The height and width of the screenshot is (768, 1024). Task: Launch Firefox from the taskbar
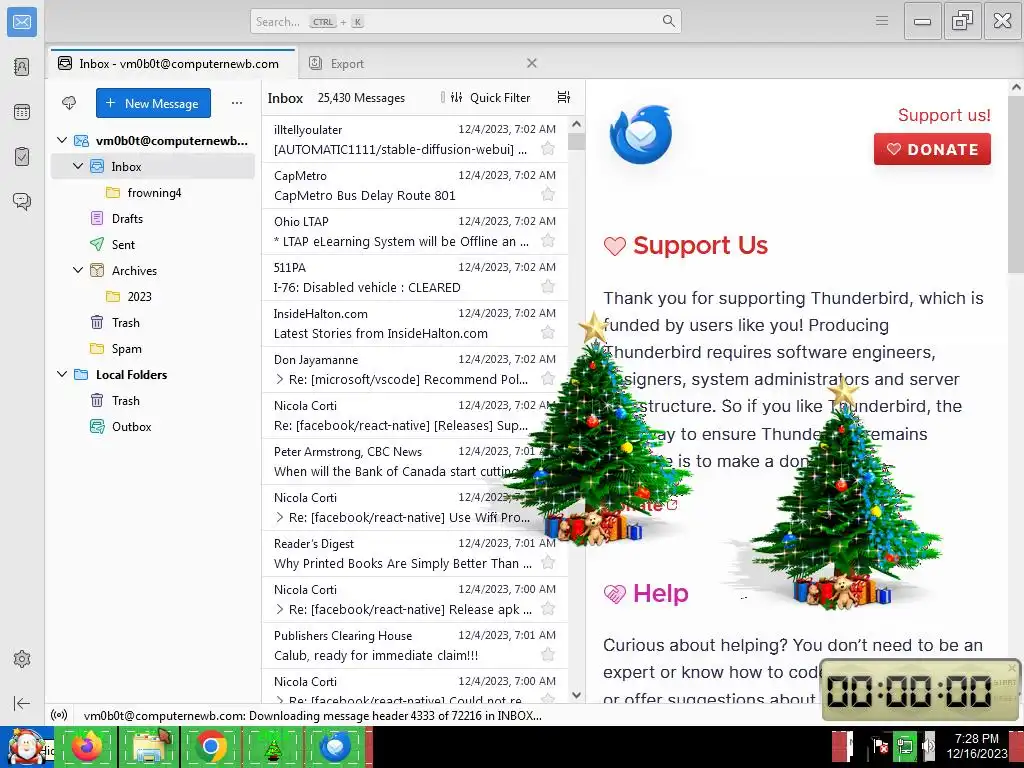[x=87, y=746]
